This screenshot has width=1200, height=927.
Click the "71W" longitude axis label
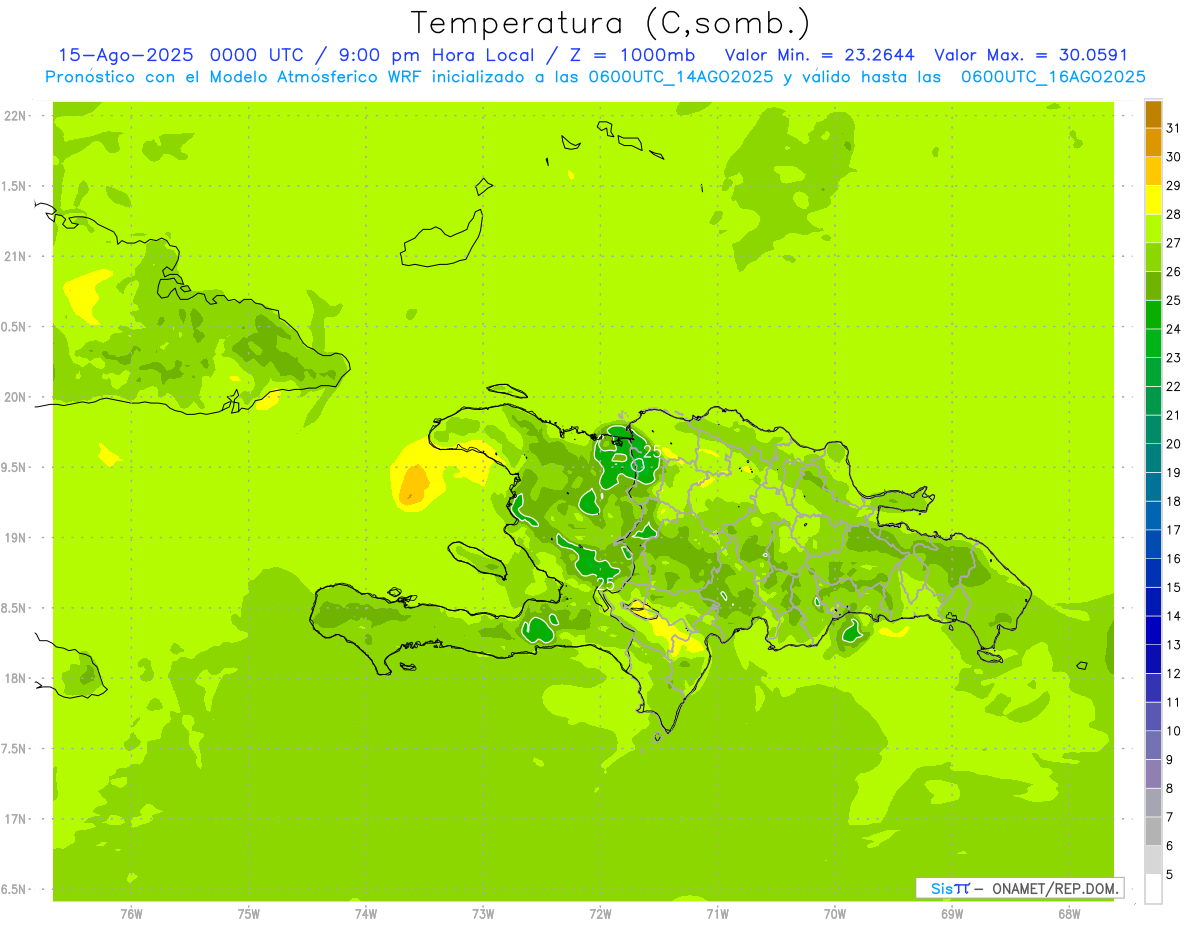(x=717, y=914)
